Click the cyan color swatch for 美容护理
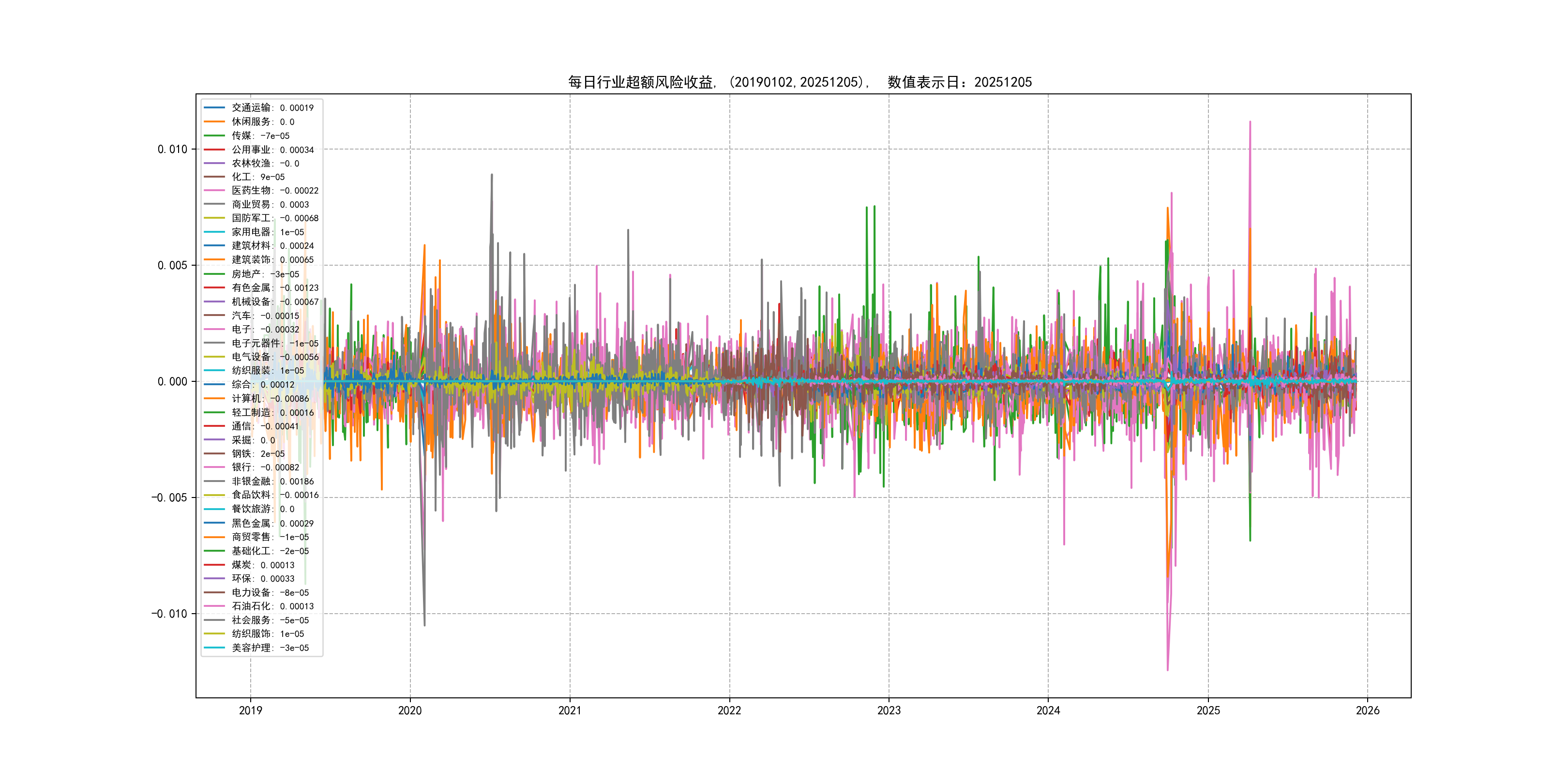This screenshot has height=784, width=1568. [x=214, y=648]
